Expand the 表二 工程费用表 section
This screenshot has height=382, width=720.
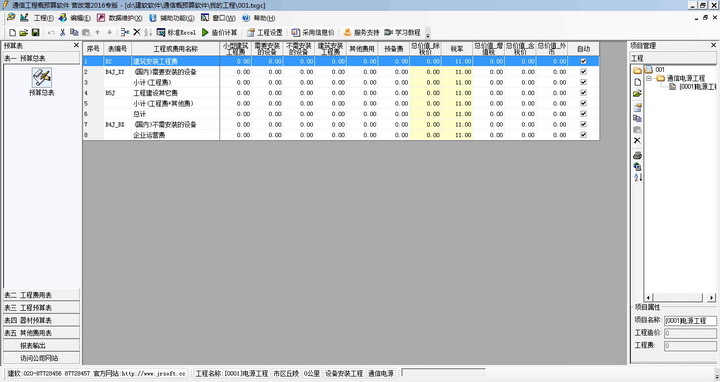[x=41, y=295]
